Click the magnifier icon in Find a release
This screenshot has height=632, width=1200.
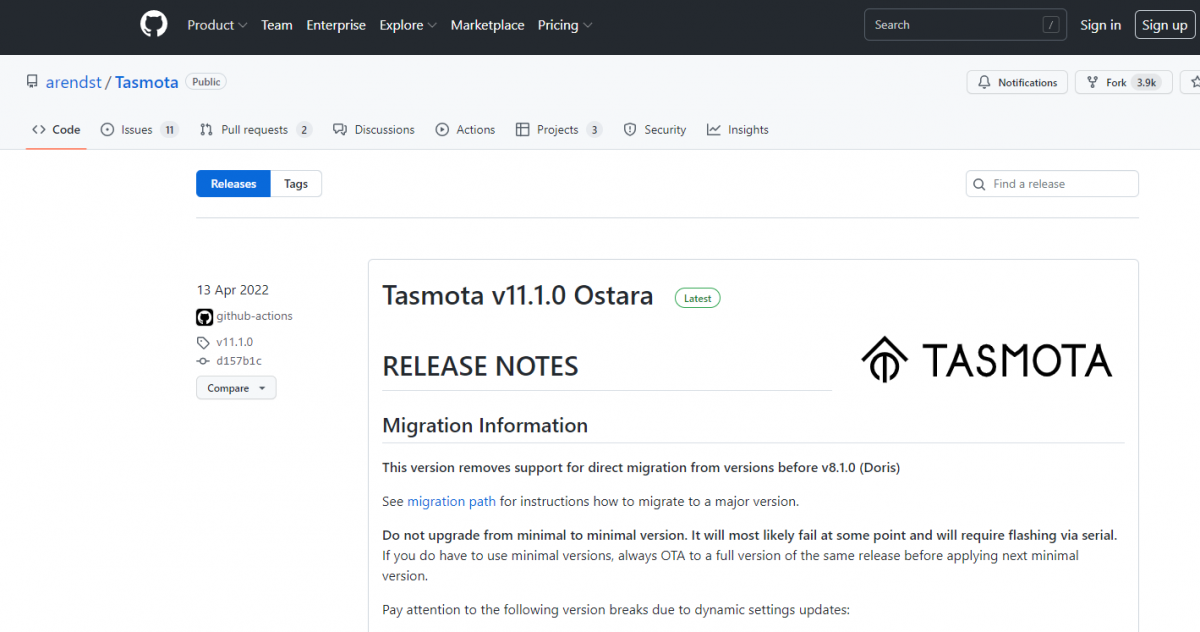(x=980, y=184)
